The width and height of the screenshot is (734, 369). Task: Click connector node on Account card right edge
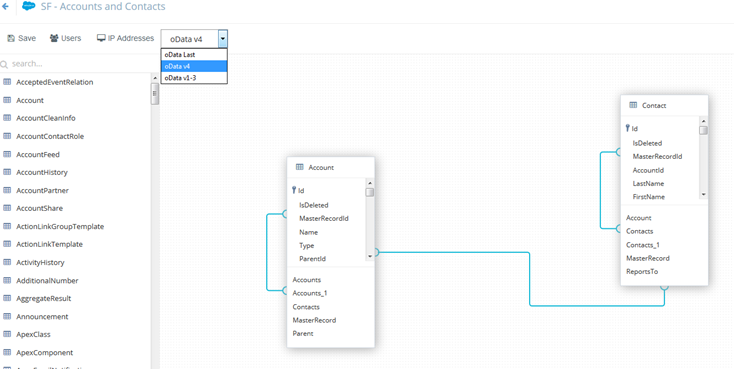coord(376,252)
